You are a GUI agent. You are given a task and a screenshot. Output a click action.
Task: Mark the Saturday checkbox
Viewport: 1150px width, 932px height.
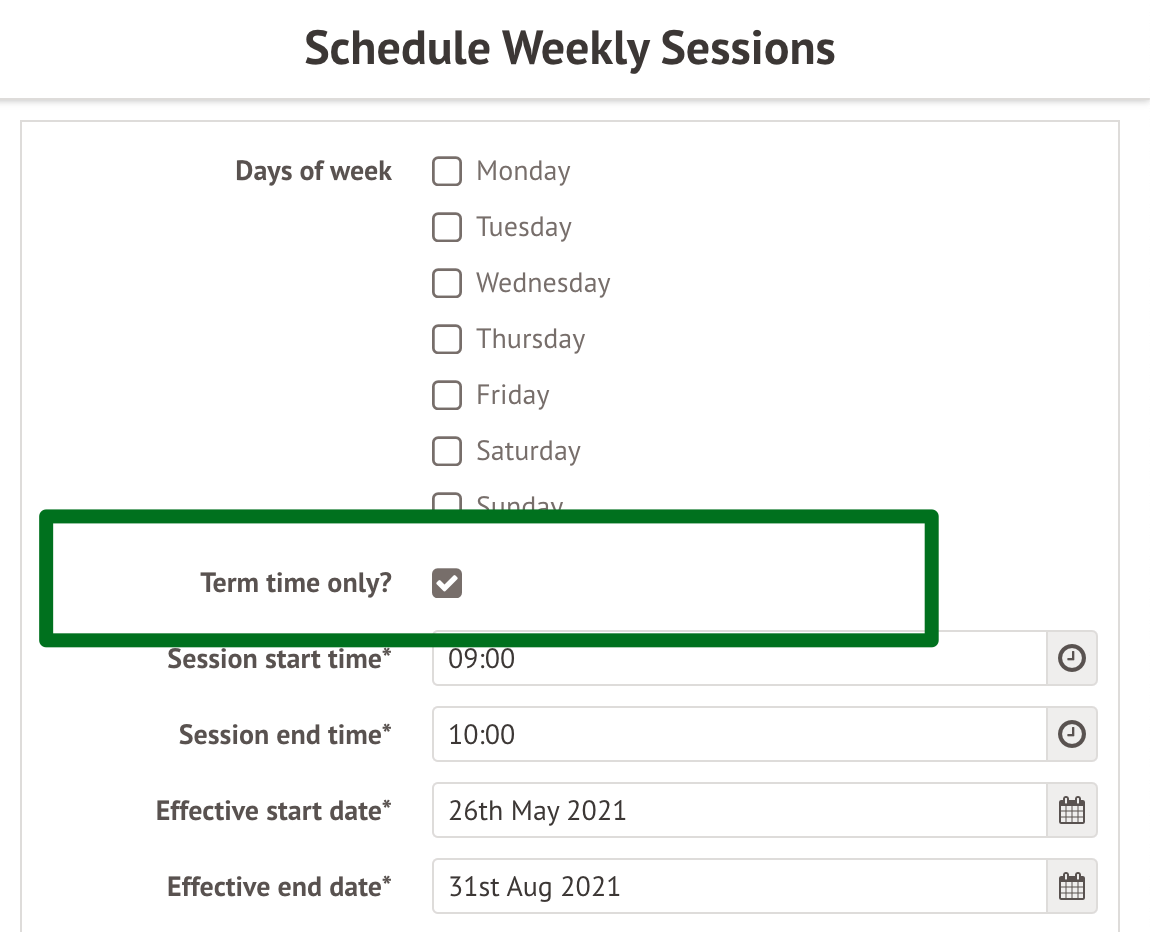pos(447,452)
